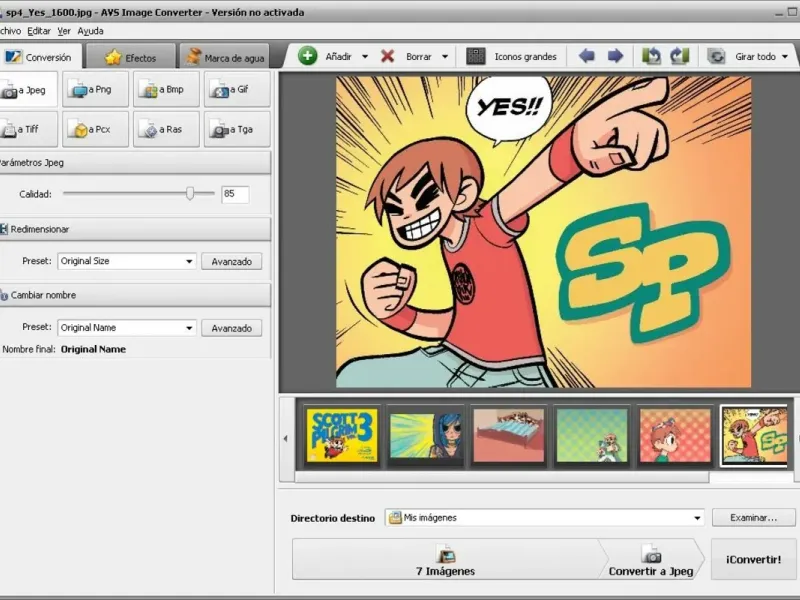Select the green checkered thumbnail
This screenshot has height=600, width=800.
pyautogui.click(x=592, y=435)
